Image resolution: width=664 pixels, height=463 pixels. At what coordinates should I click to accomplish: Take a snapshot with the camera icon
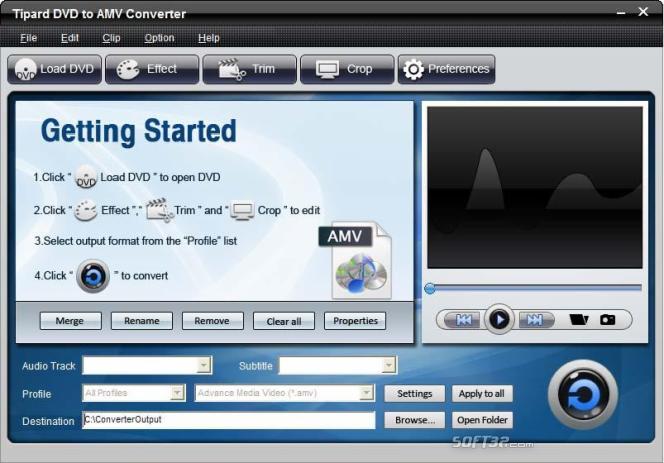pyautogui.click(x=608, y=319)
